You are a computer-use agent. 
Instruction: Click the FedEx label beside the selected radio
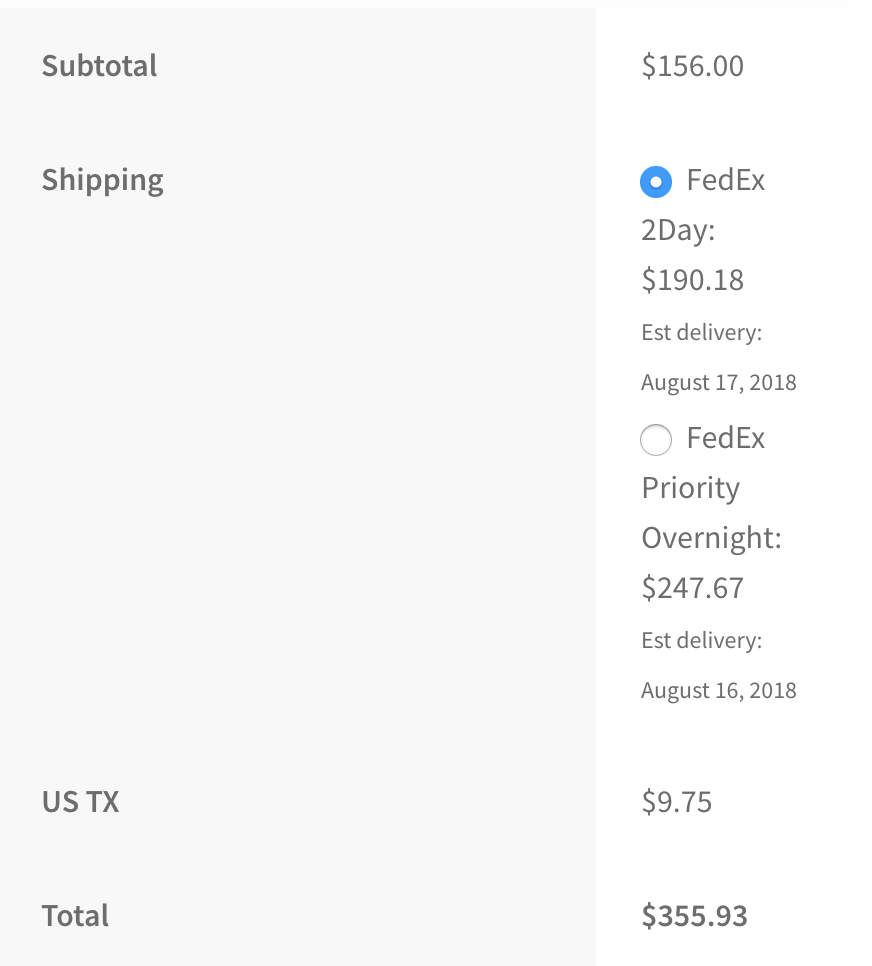pos(725,180)
